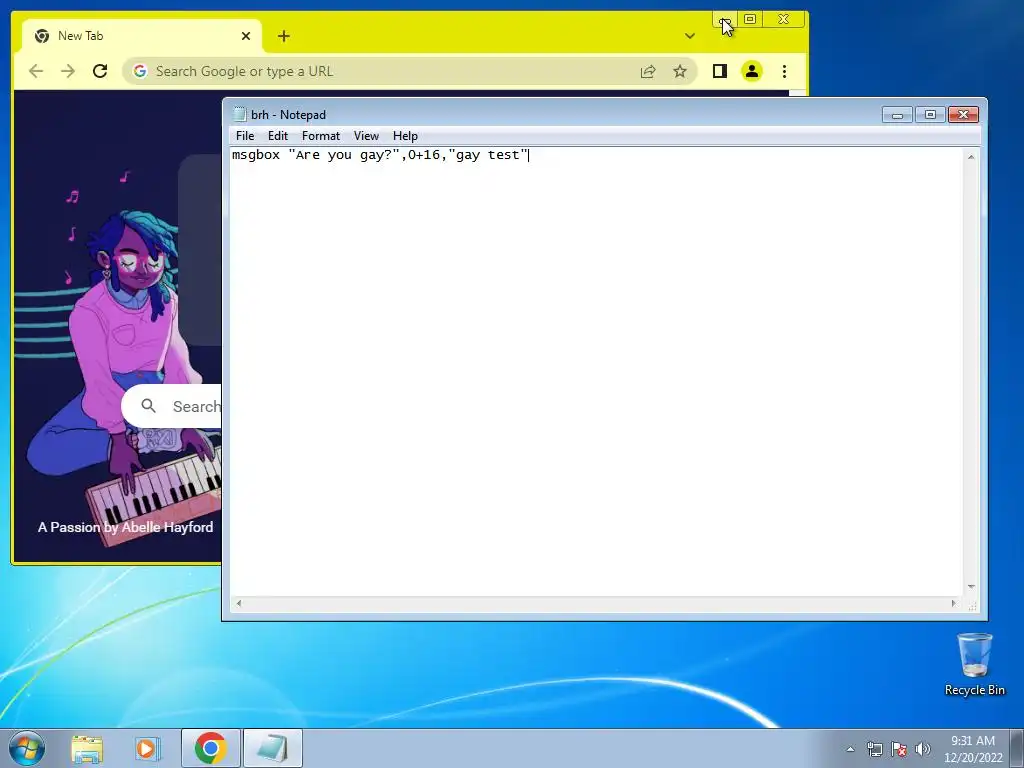Click Notepad's horizontal scroll left arrow

[239, 603]
